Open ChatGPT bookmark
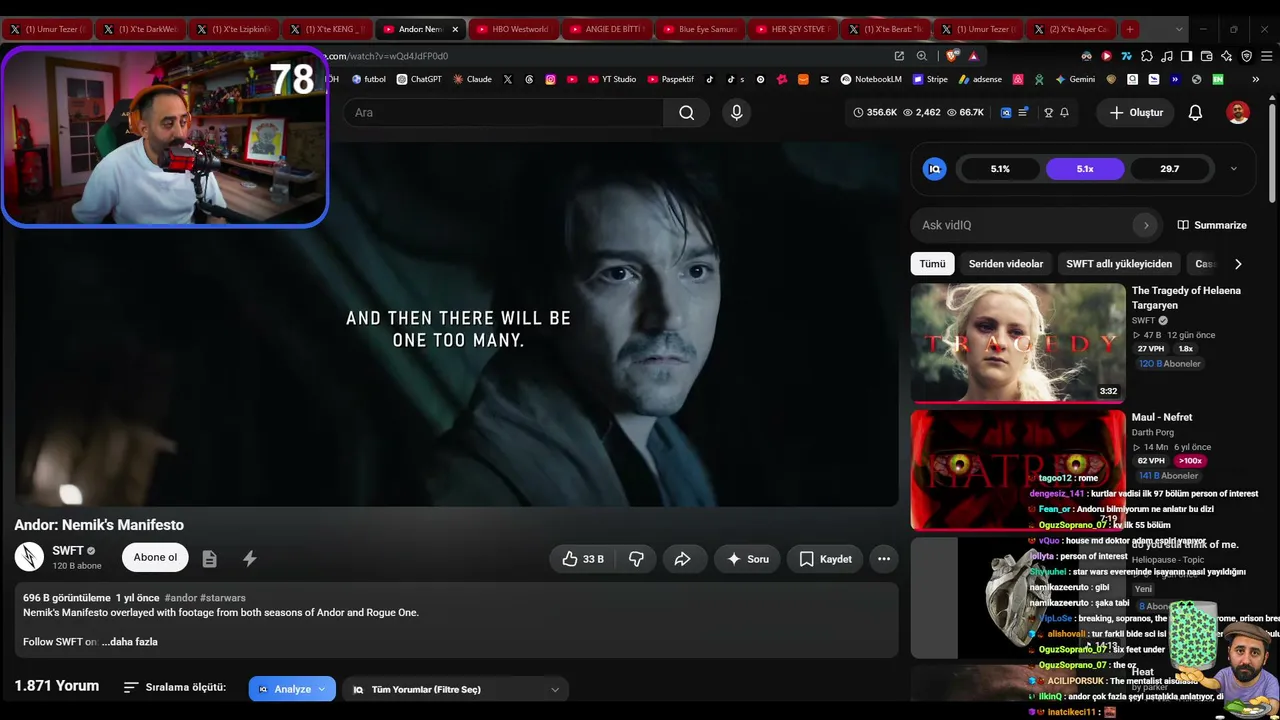 tap(419, 79)
